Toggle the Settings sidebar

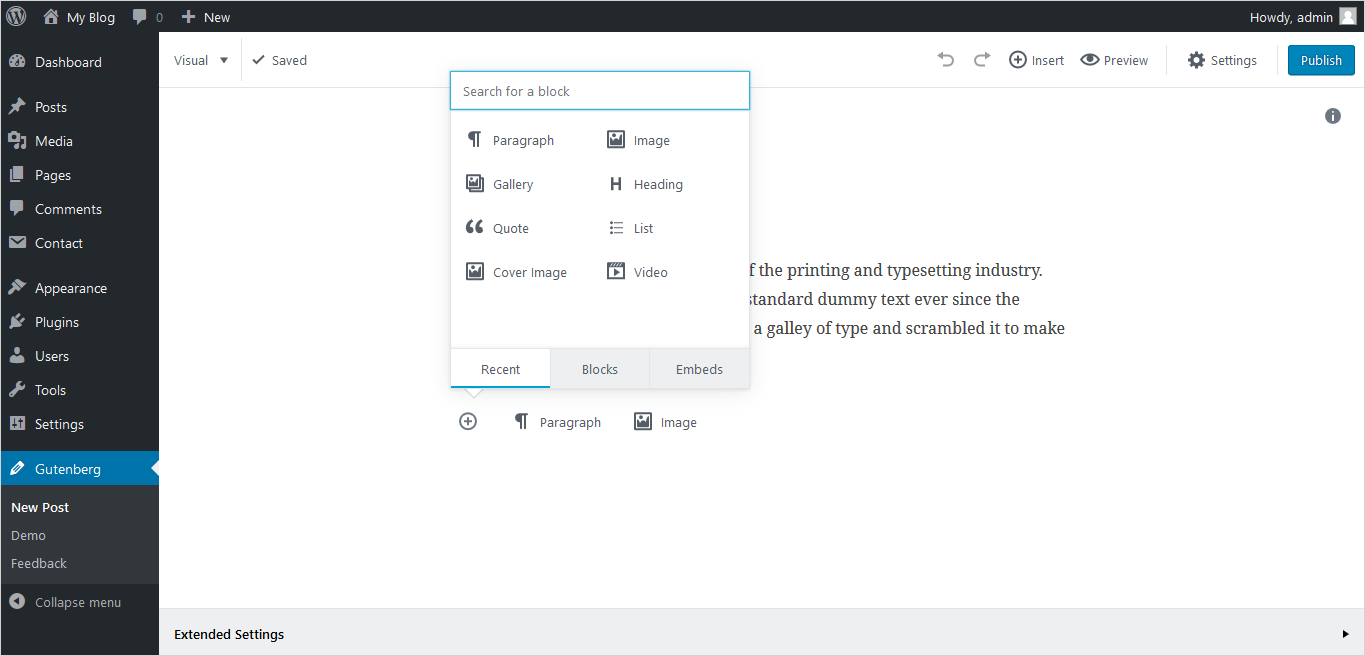(1221, 60)
